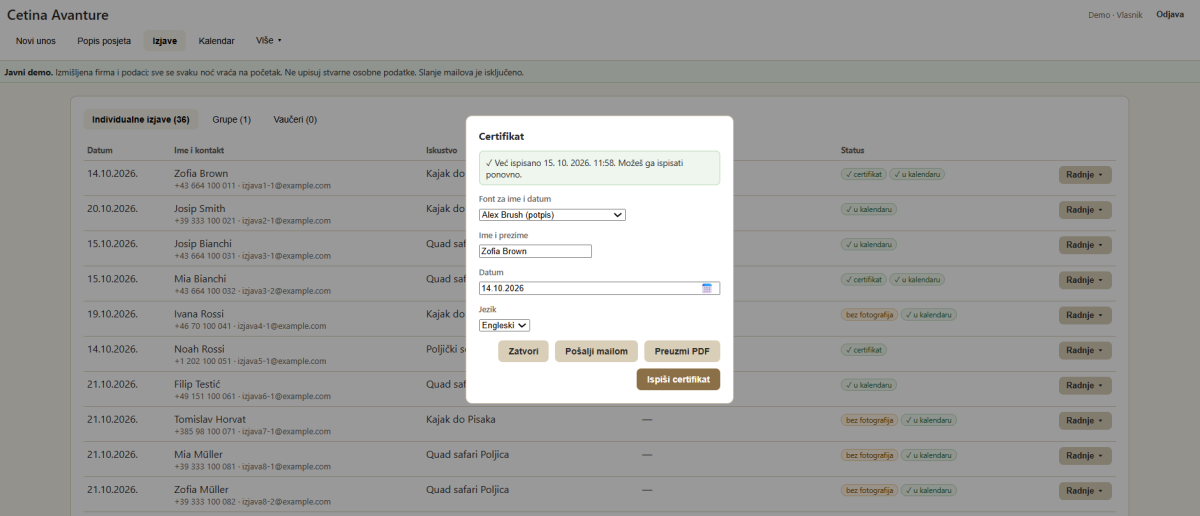Switch to Grupe (1) tab
Screen dimensions: 1200x516
pyautogui.click(x=231, y=119)
